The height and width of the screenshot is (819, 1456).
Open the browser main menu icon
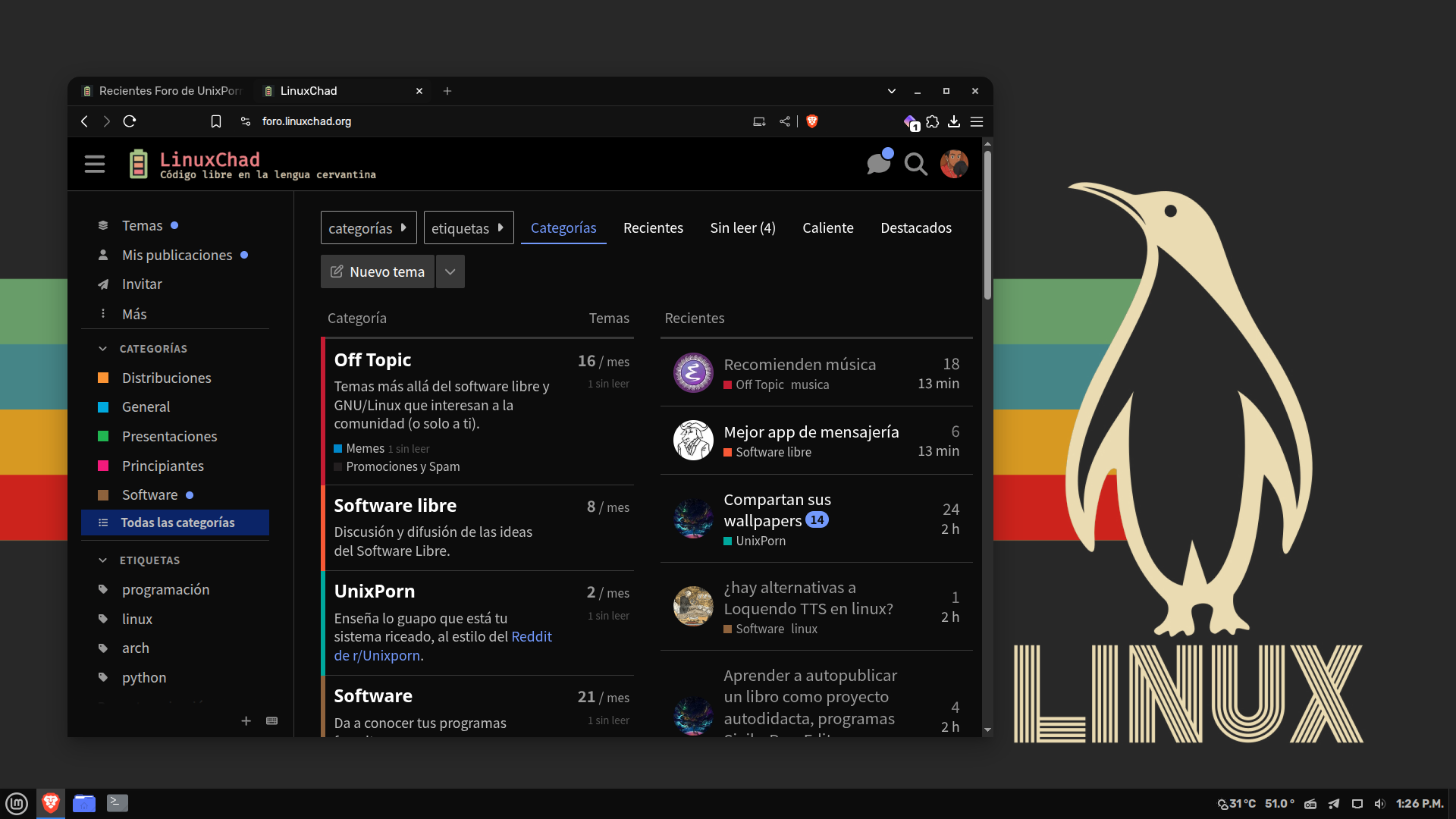click(x=977, y=121)
